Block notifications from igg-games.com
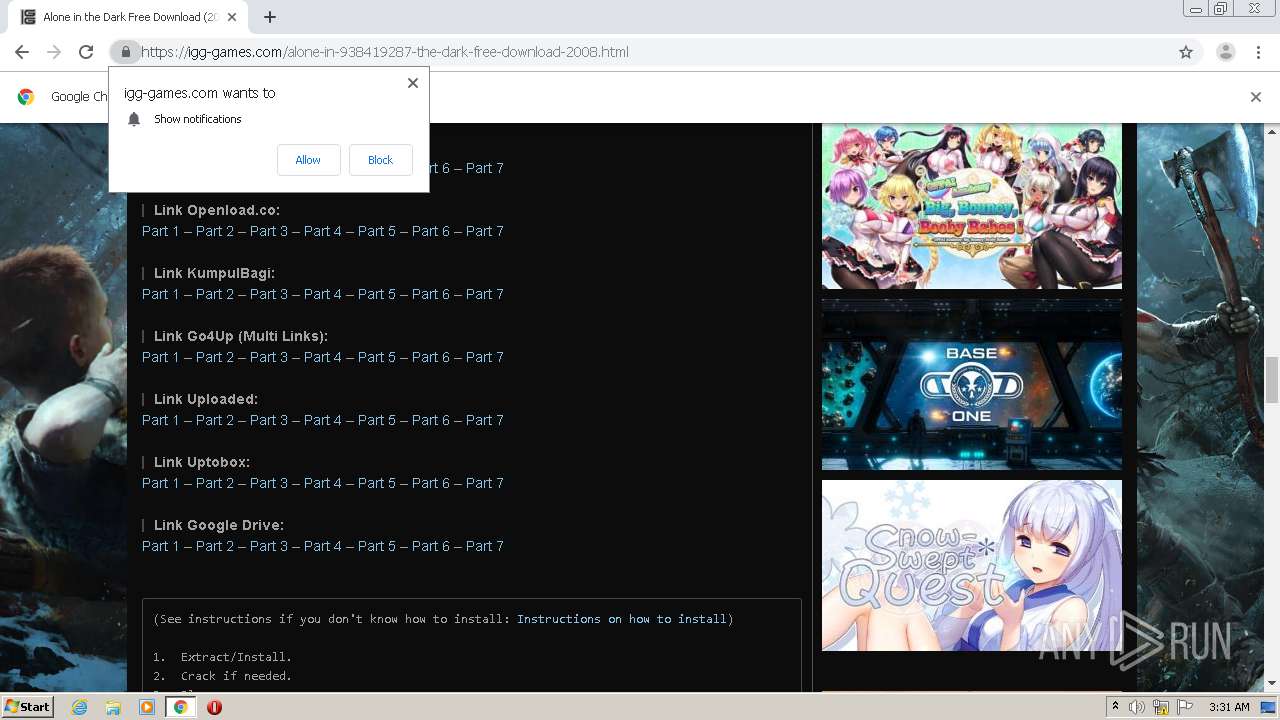 click(380, 160)
